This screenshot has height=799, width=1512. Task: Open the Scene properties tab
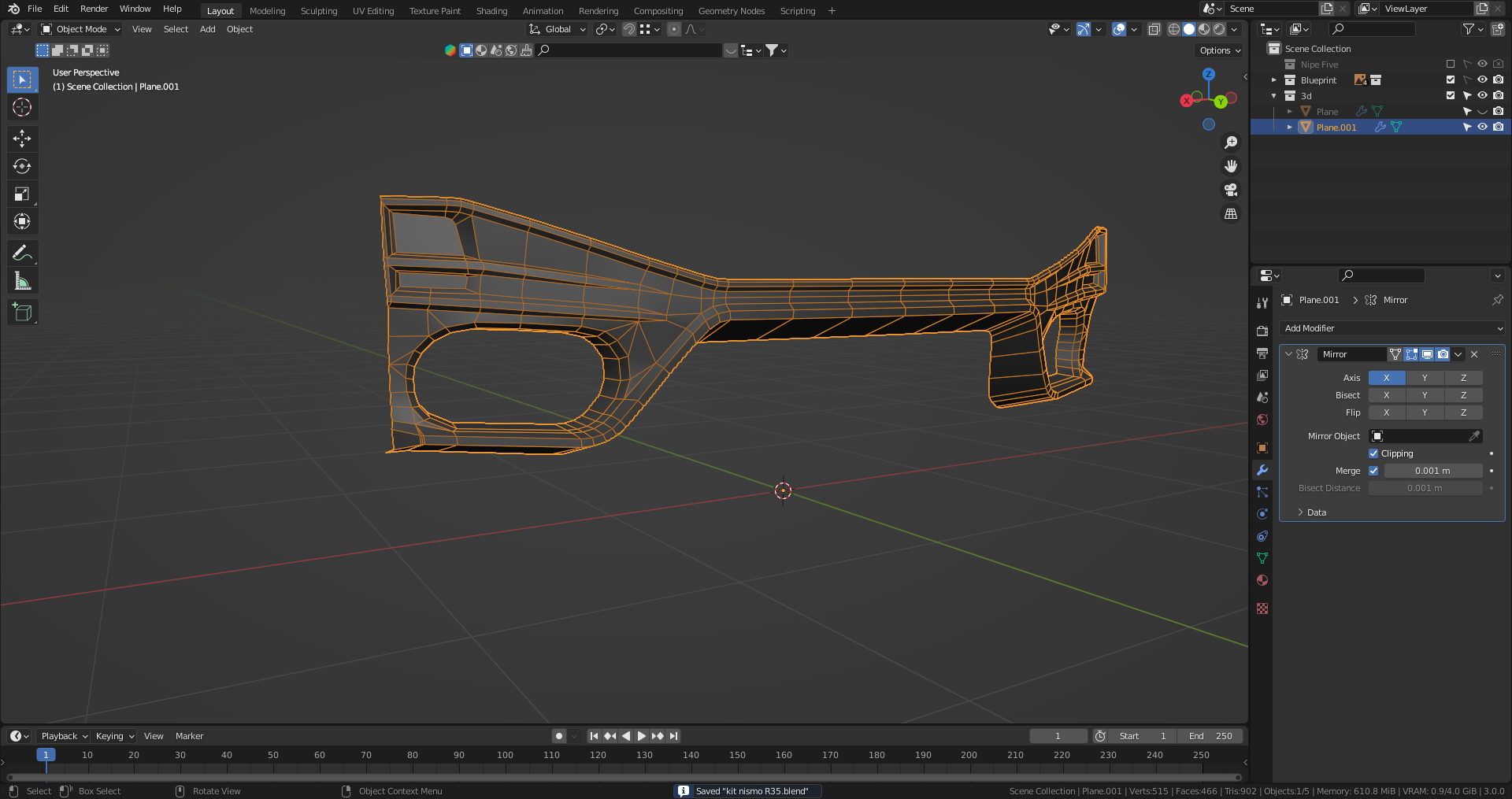click(x=1262, y=398)
